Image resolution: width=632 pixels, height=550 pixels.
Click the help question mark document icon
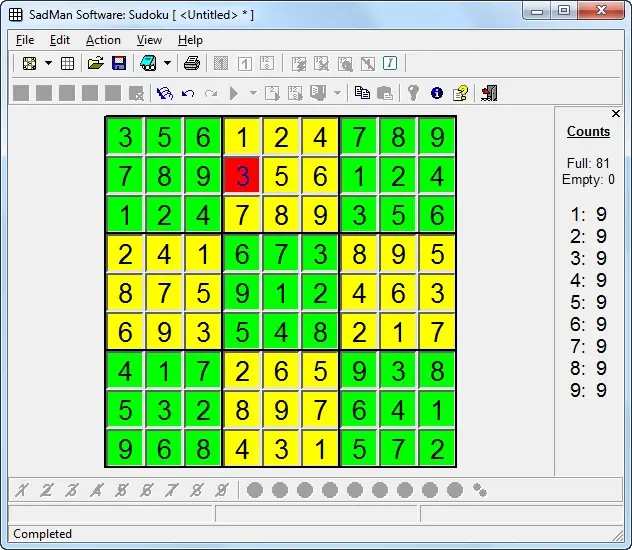(x=460, y=93)
